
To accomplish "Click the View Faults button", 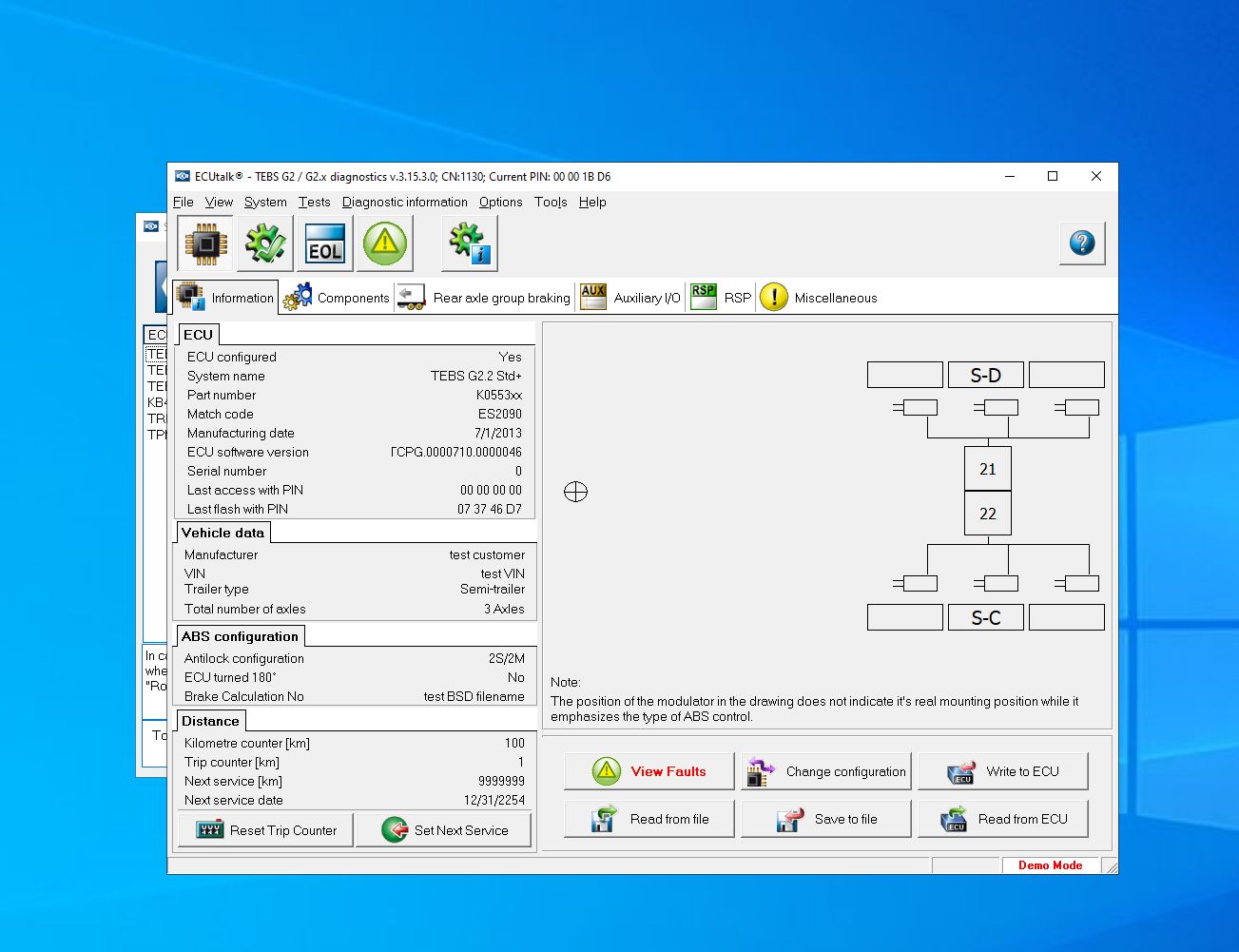I will [x=649, y=771].
